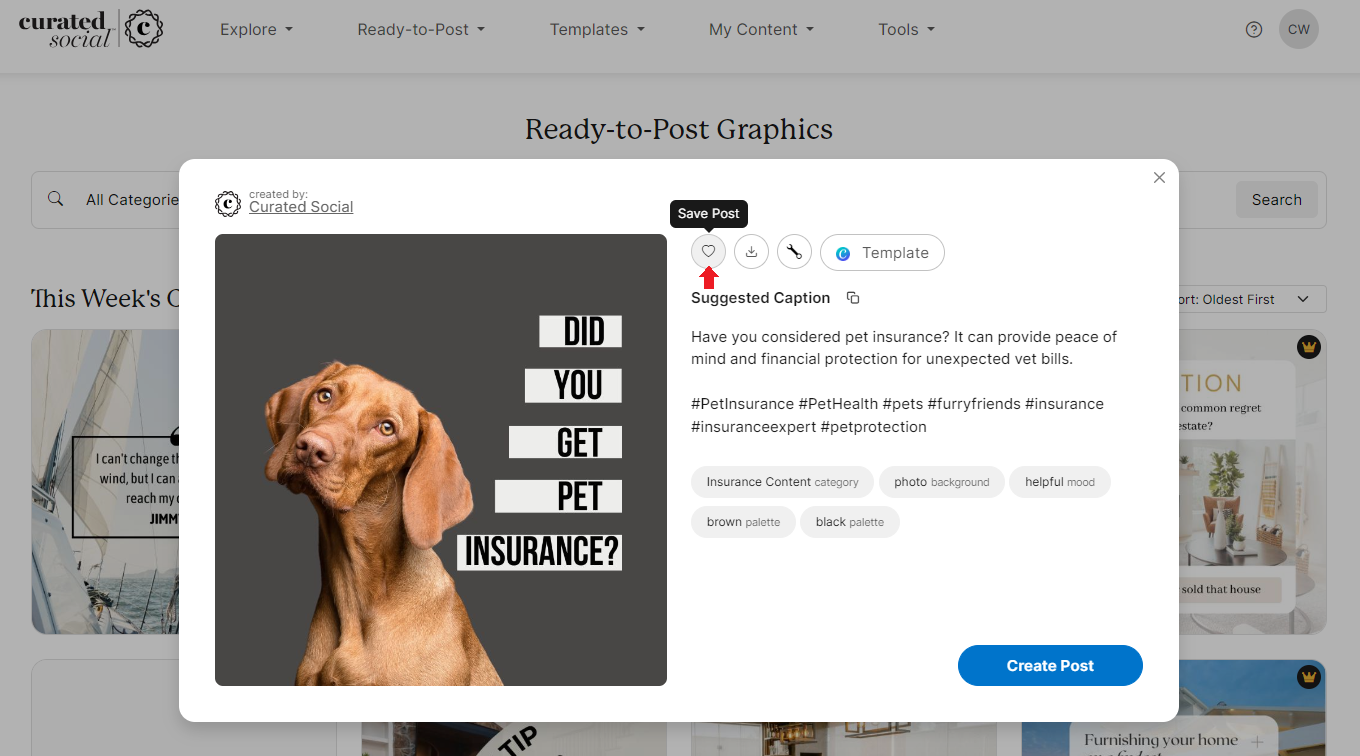
Task: Open the Template button
Action: 882,253
